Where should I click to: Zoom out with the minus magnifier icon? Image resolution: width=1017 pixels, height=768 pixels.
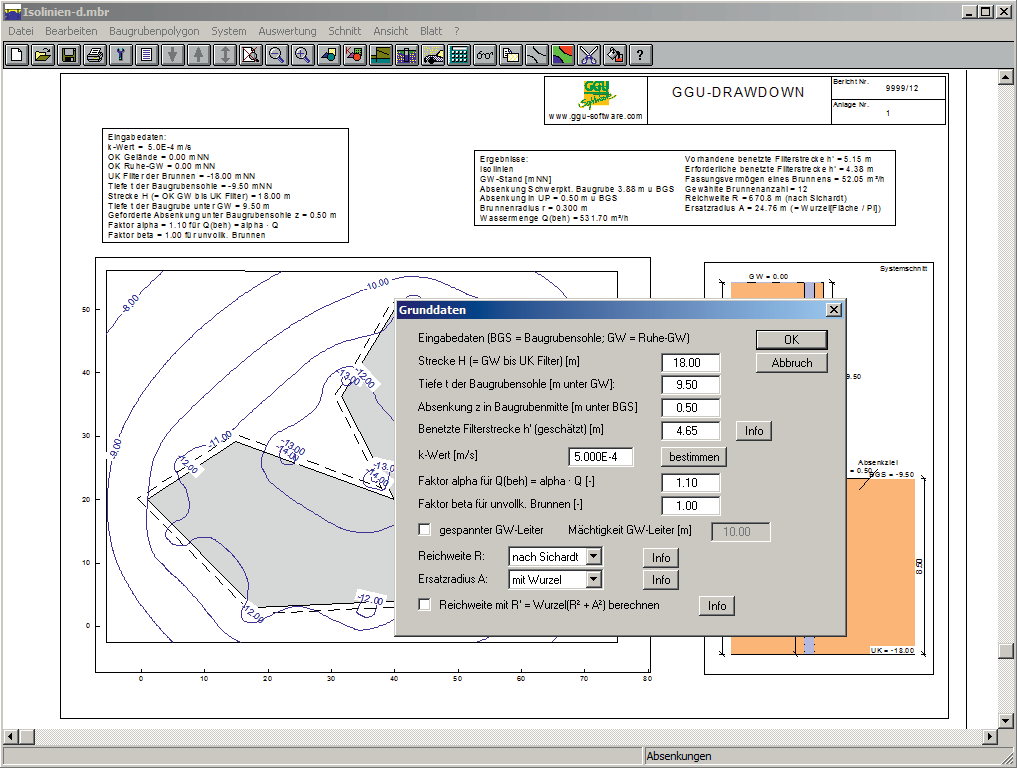(276, 55)
